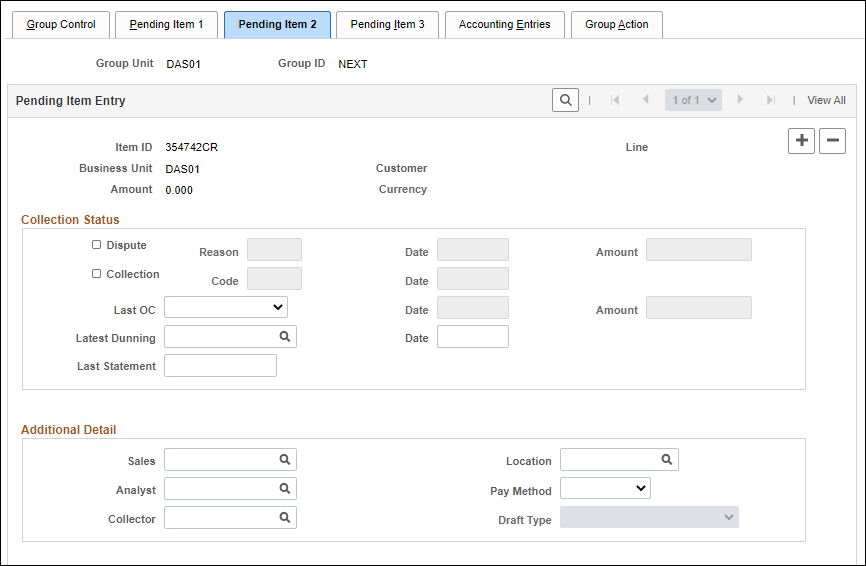The image size is (866, 566).
Task: Open lookup for Location field
Action: pyautogui.click(x=667, y=459)
